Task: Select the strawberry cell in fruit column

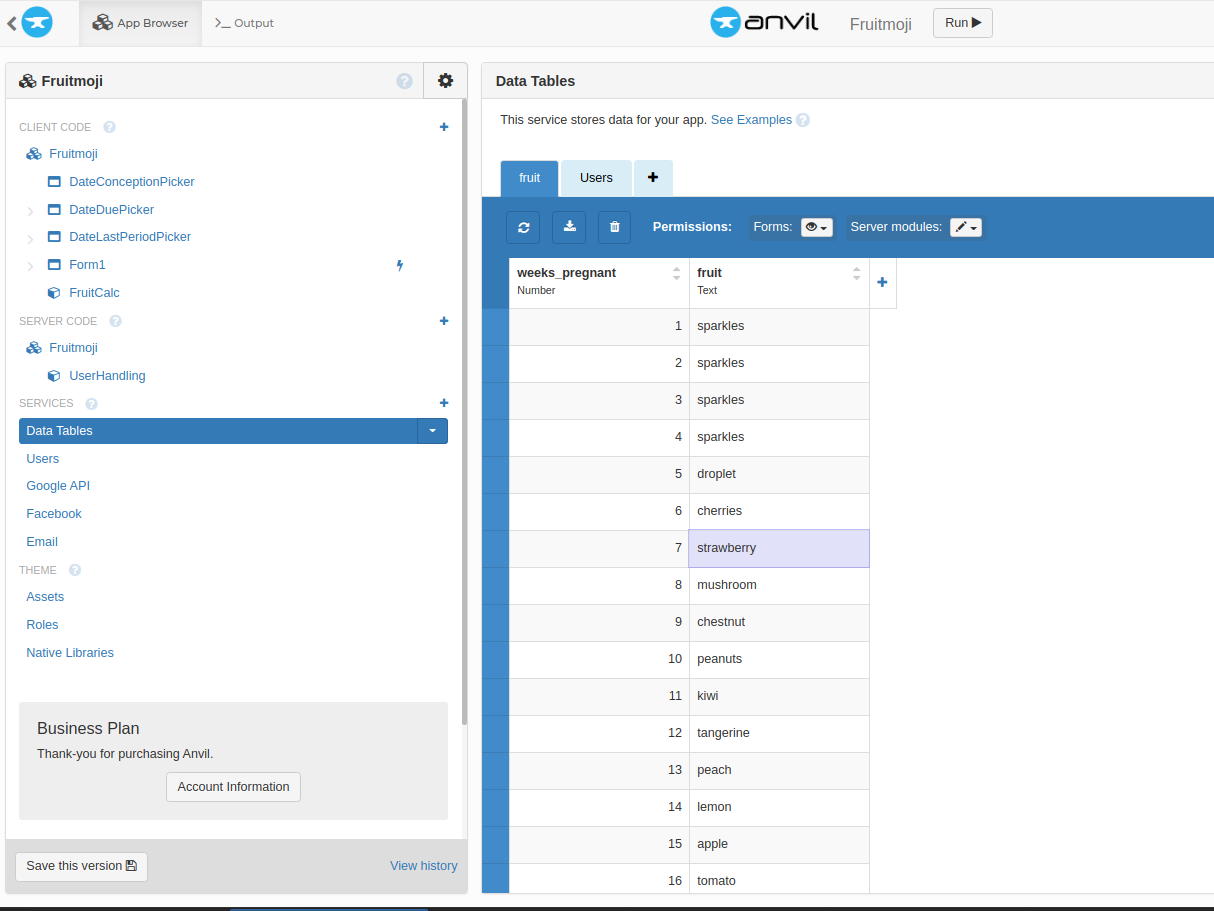Action: [778, 548]
